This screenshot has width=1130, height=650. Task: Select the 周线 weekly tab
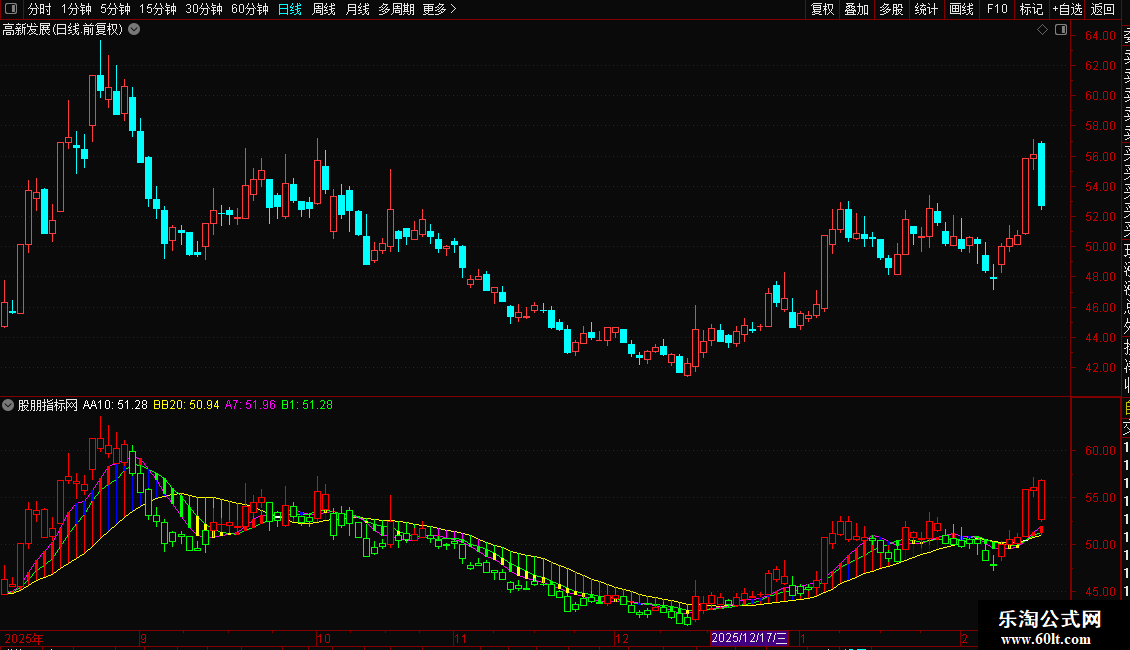tap(324, 9)
